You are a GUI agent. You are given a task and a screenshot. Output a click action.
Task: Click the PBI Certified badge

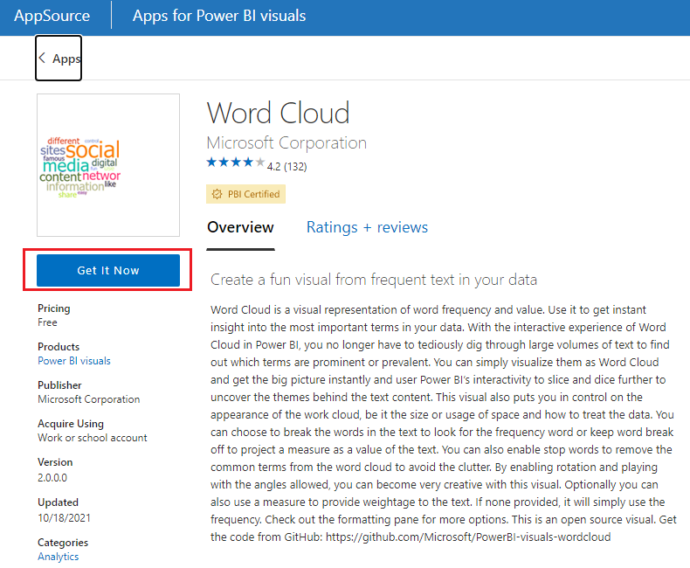[x=246, y=194]
